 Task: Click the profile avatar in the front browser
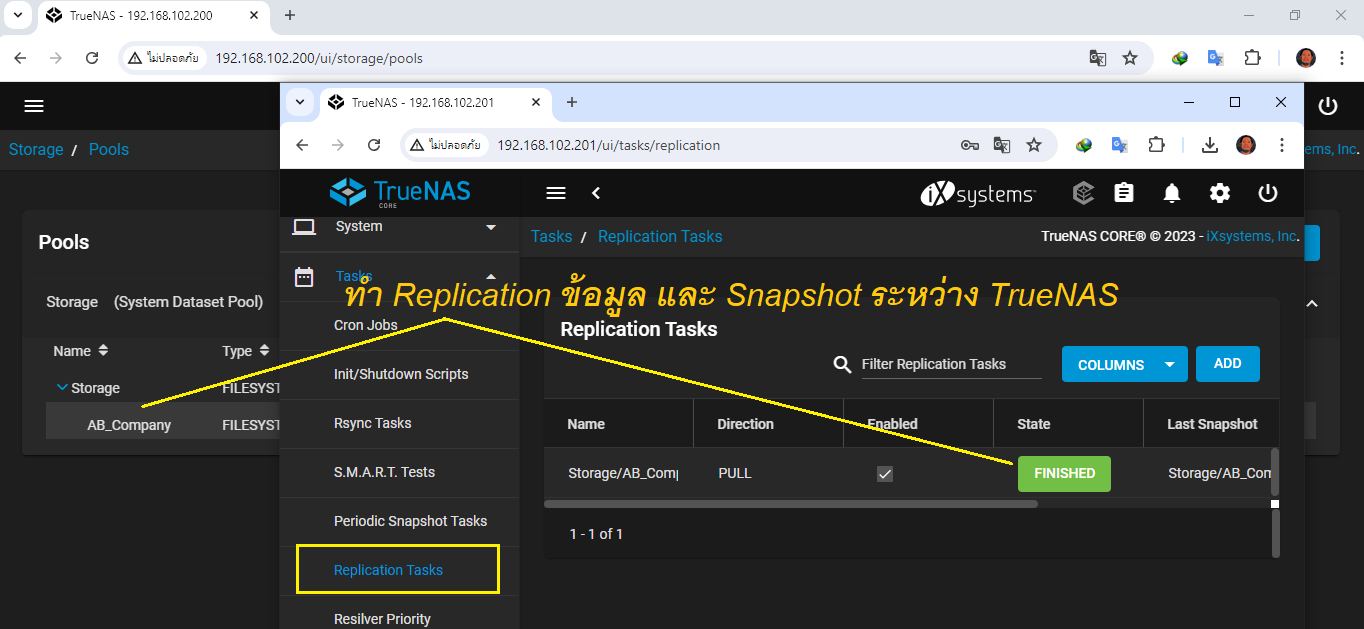(1245, 145)
